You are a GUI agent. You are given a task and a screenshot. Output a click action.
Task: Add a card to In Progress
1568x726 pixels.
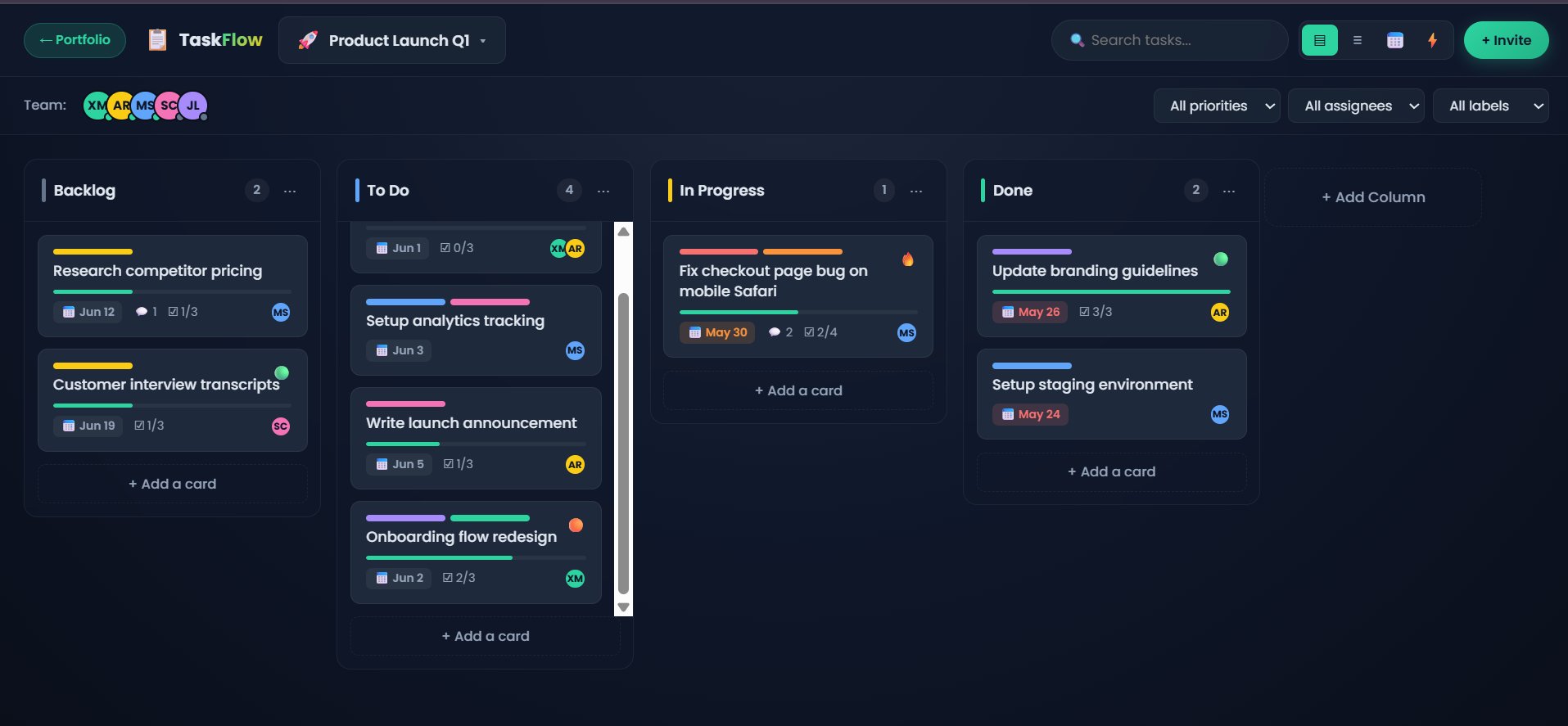(x=798, y=390)
